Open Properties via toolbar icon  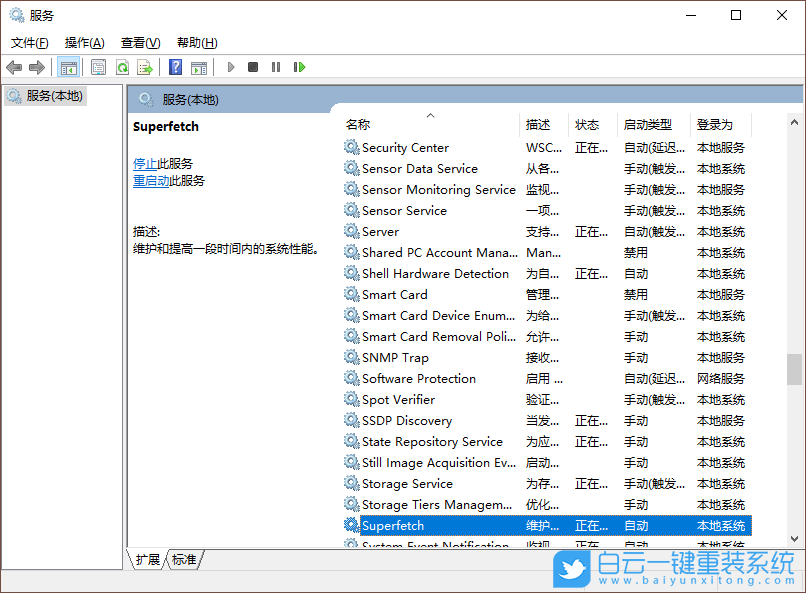click(98, 67)
